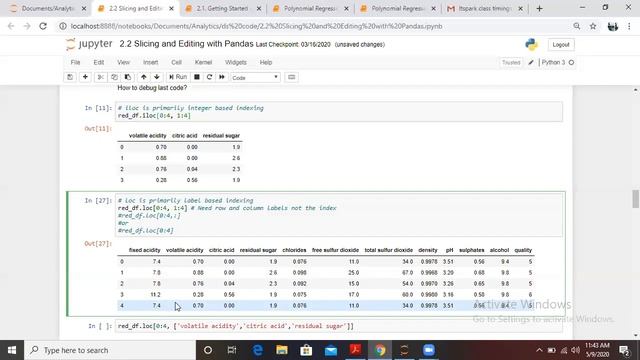
Task: Click the Logout button
Action: 560,44
